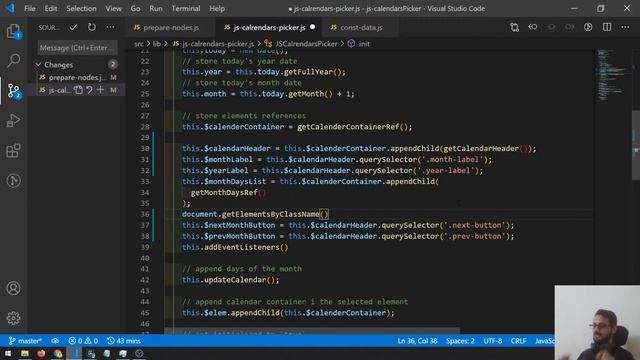Change CRLF end of line sequence
The height and width of the screenshot is (360, 640).
tap(518, 341)
